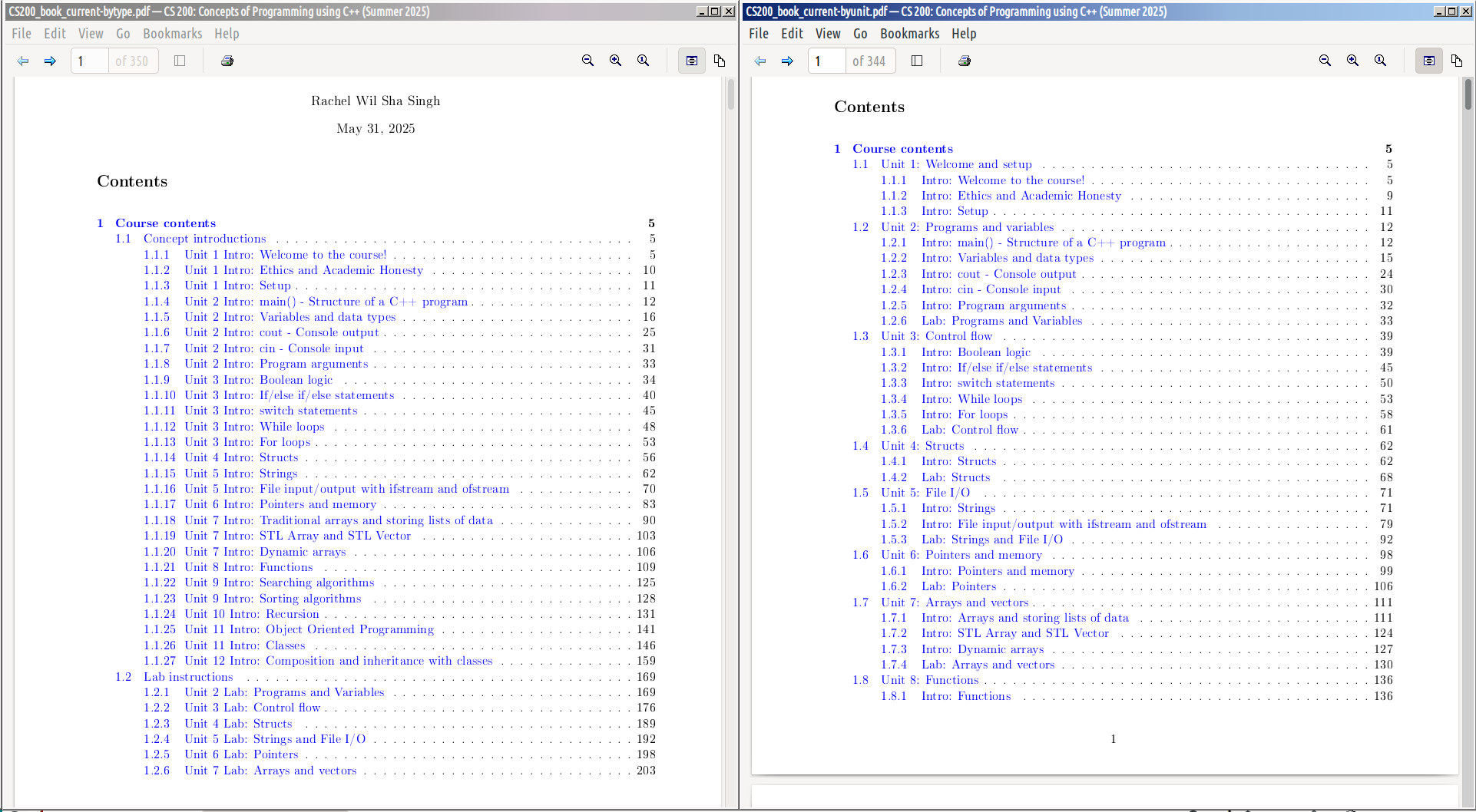This screenshot has width=1476, height=812.
Task: Open 'Lab: Strings and File I/O' link
Action: tap(991, 540)
